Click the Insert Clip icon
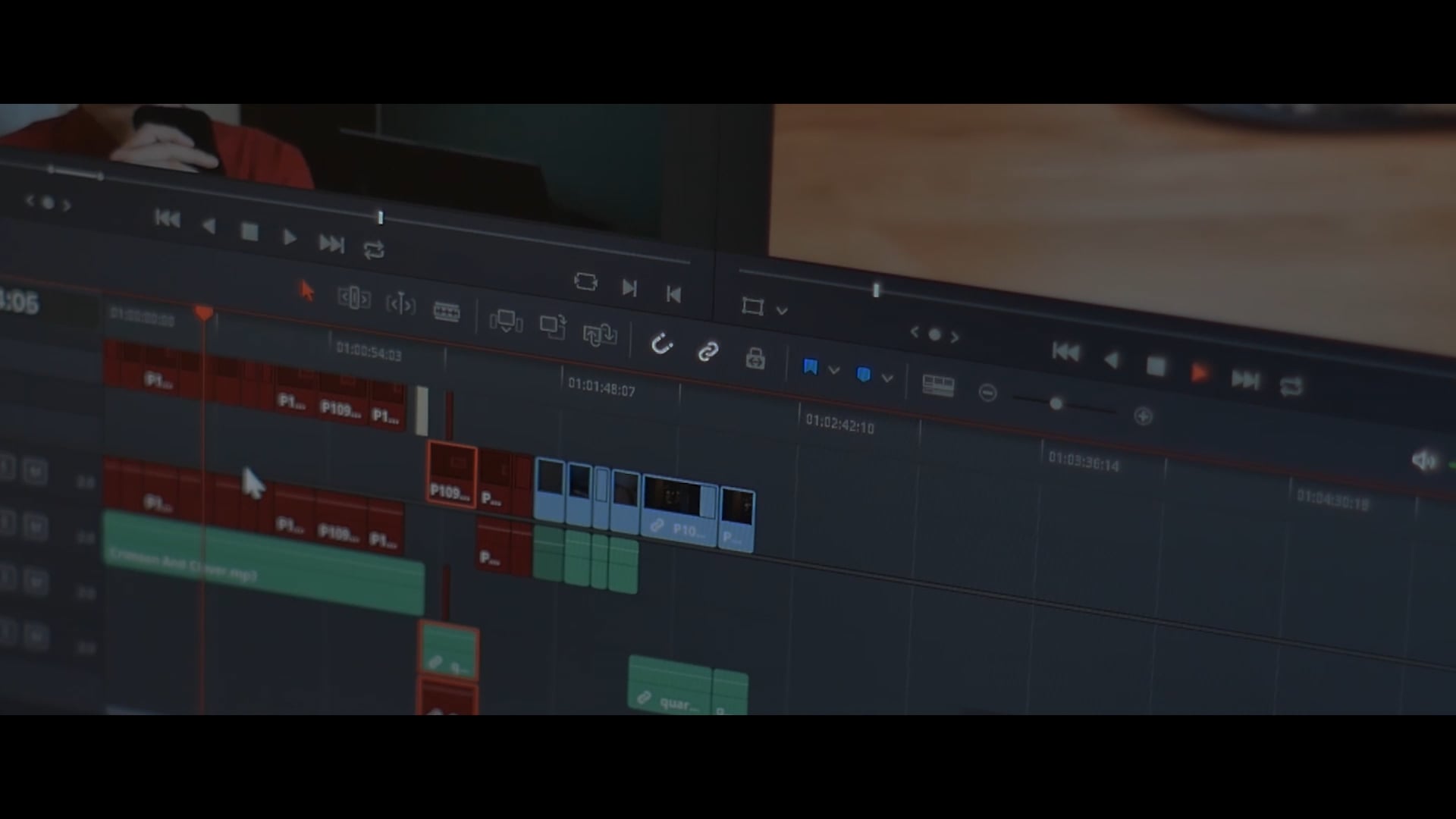This screenshot has height=819, width=1456. click(x=506, y=322)
